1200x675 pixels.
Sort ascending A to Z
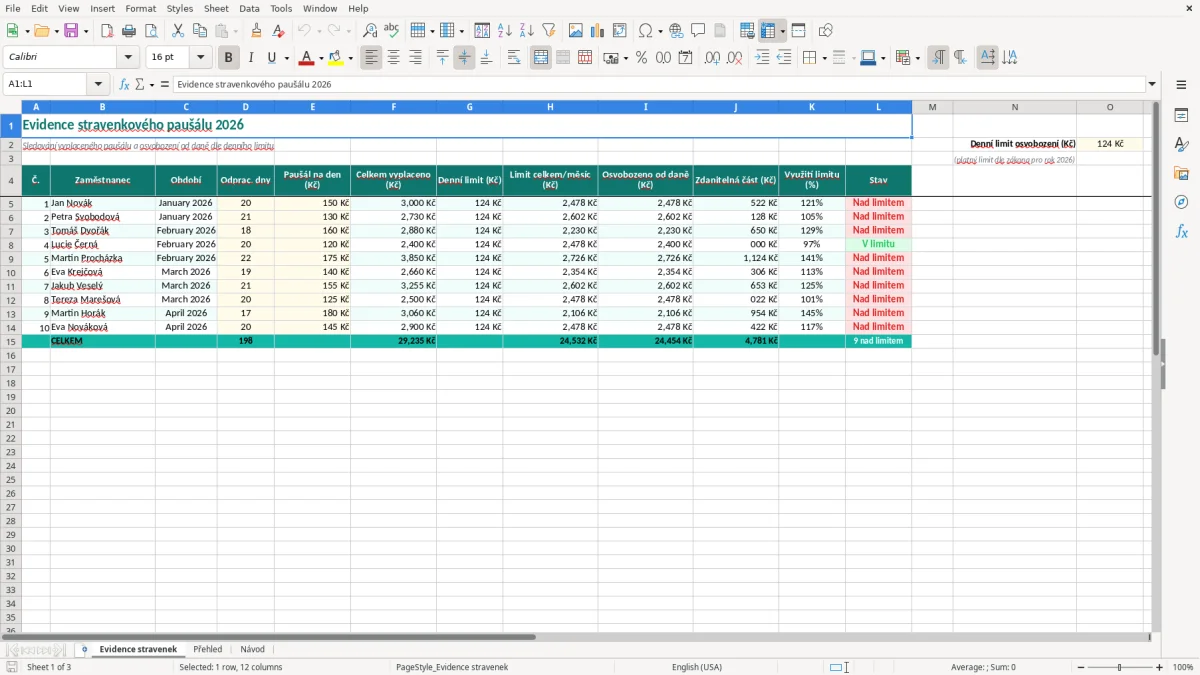coord(505,31)
